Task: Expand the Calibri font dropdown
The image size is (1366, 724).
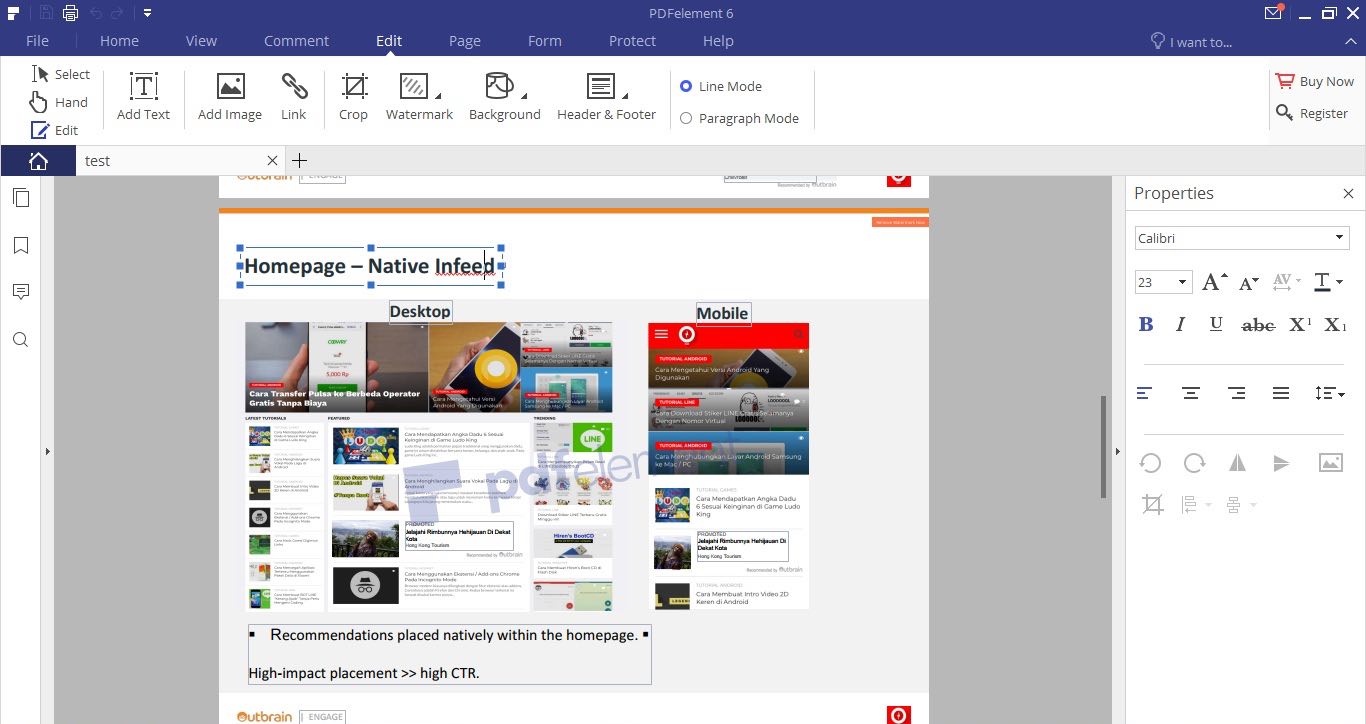Action: coord(1339,238)
